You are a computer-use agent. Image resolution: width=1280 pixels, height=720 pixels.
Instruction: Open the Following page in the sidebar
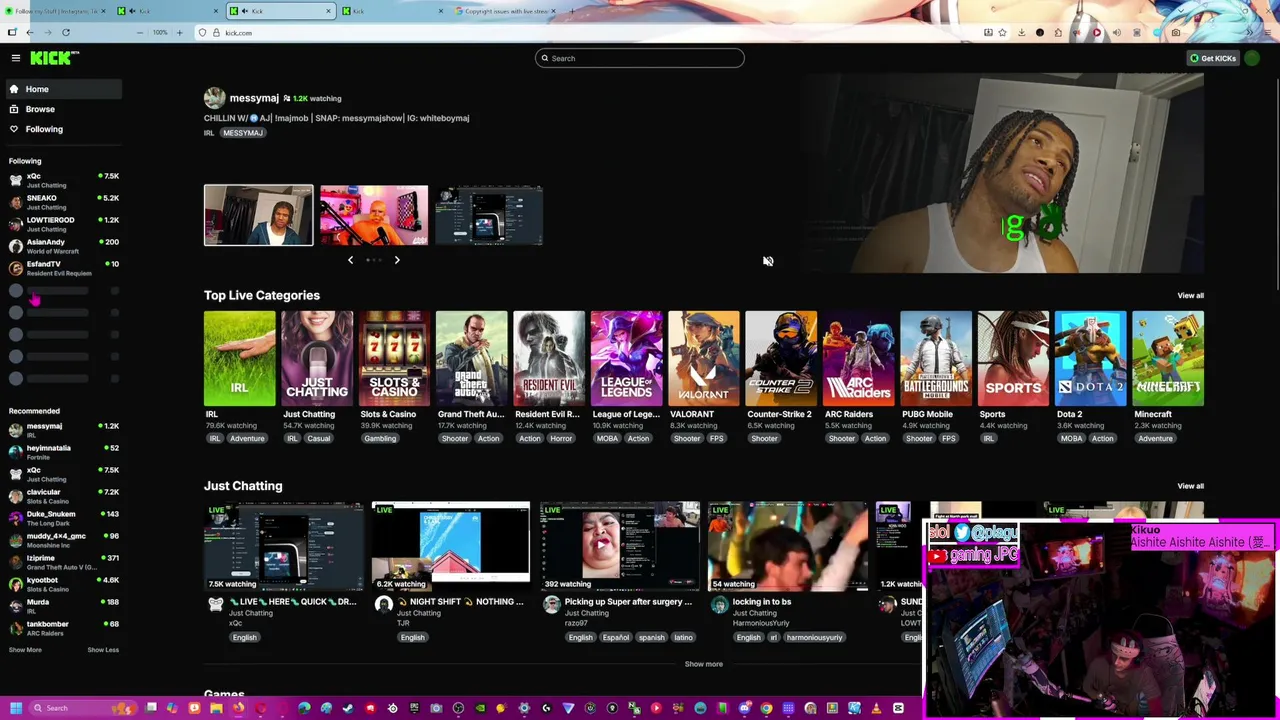(x=62, y=129)
